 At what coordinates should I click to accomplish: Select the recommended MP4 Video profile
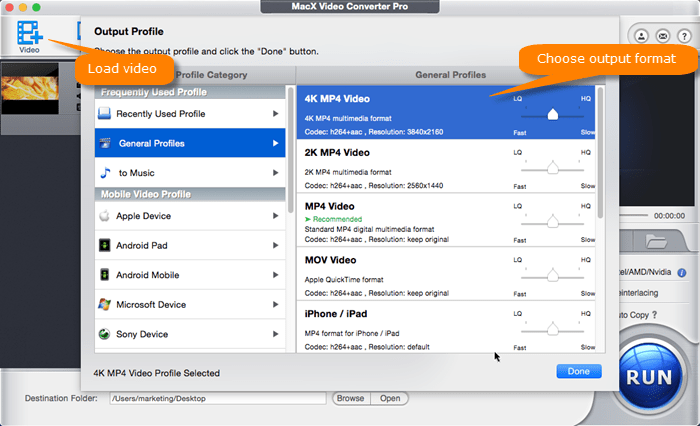point(446,220)
